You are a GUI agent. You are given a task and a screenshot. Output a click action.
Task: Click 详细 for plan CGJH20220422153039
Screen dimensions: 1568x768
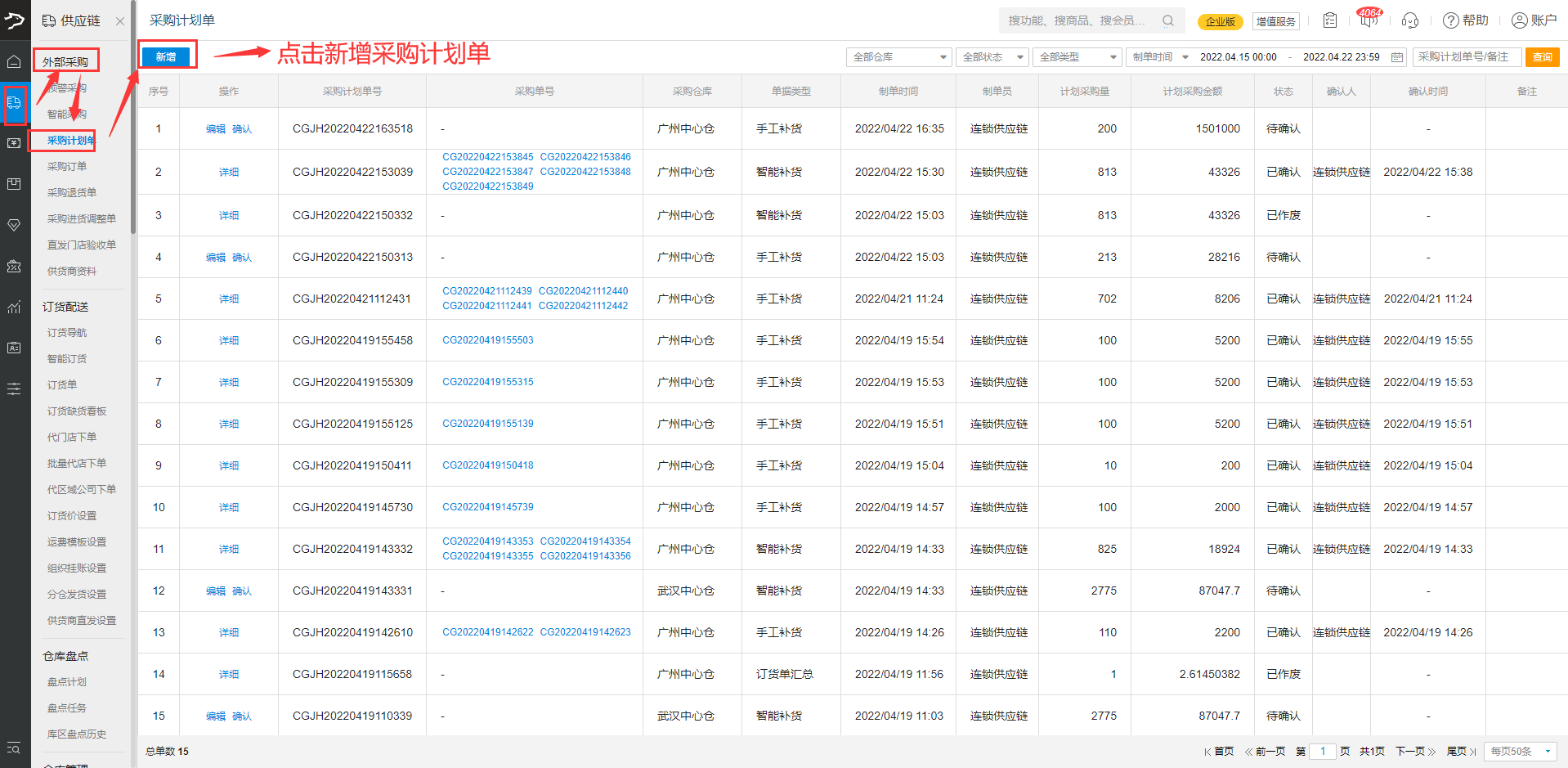tap(229, 173)
